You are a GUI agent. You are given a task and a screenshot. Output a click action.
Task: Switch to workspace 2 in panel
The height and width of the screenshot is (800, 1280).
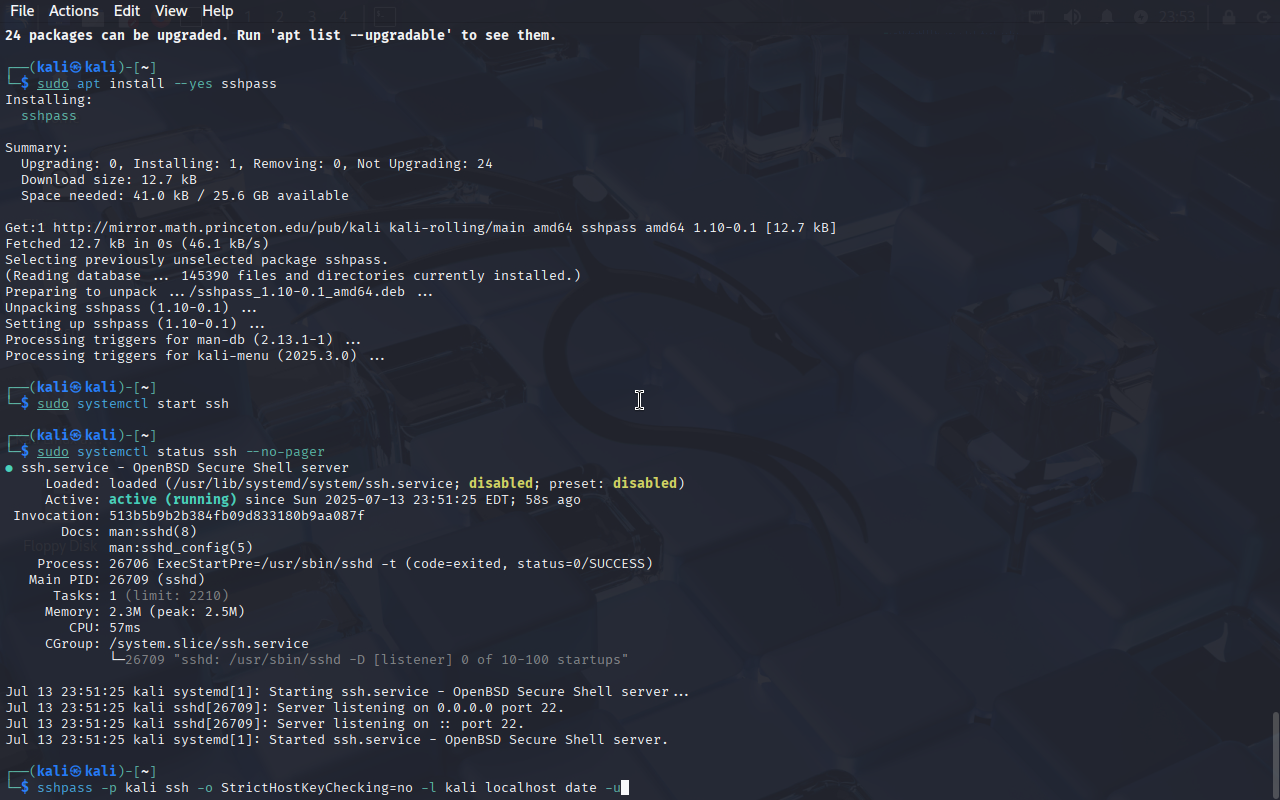281,16
